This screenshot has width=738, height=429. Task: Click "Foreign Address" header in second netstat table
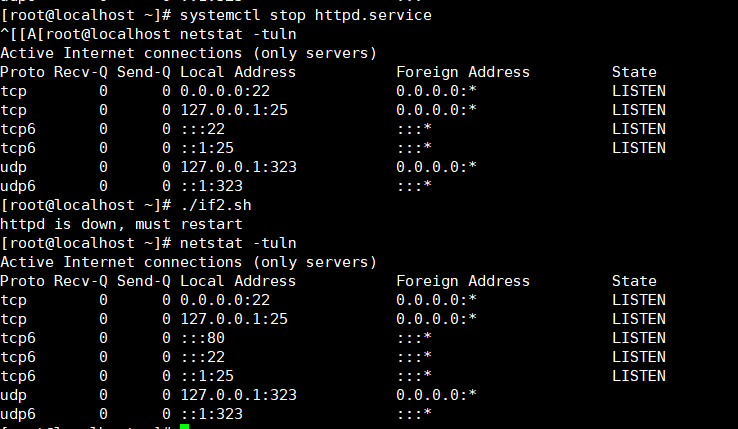463,281
